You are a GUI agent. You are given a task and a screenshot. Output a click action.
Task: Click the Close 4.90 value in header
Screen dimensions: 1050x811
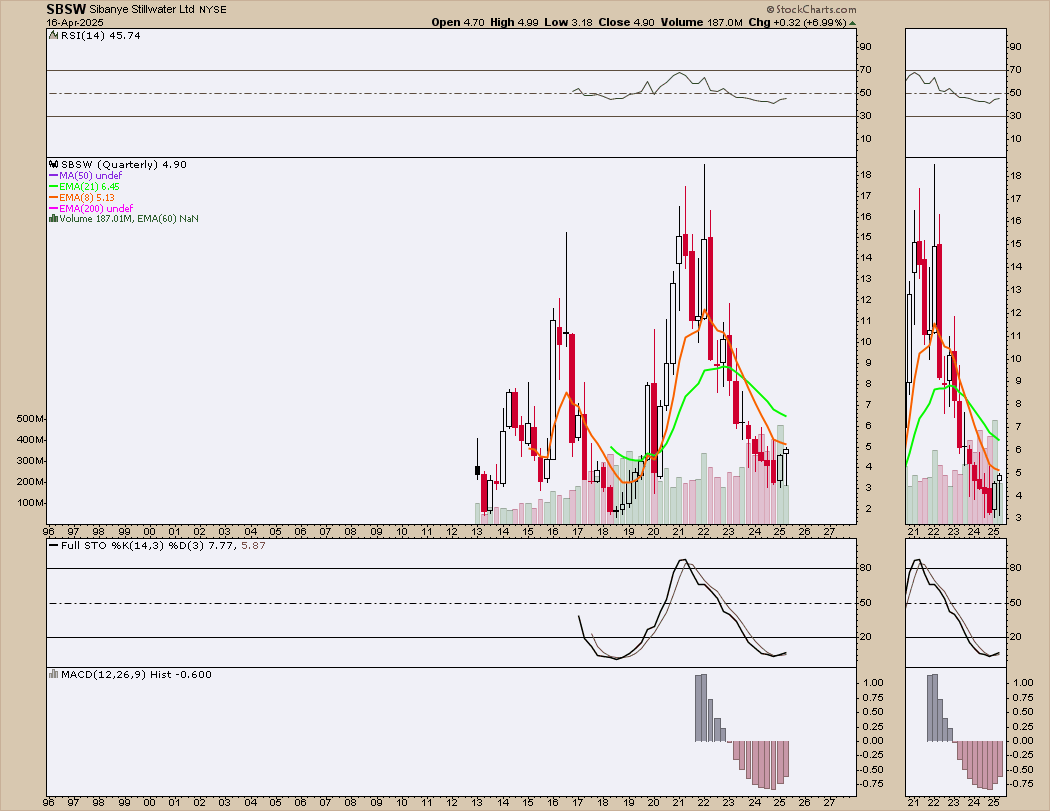pyautogui.click(x=627, y=22)
